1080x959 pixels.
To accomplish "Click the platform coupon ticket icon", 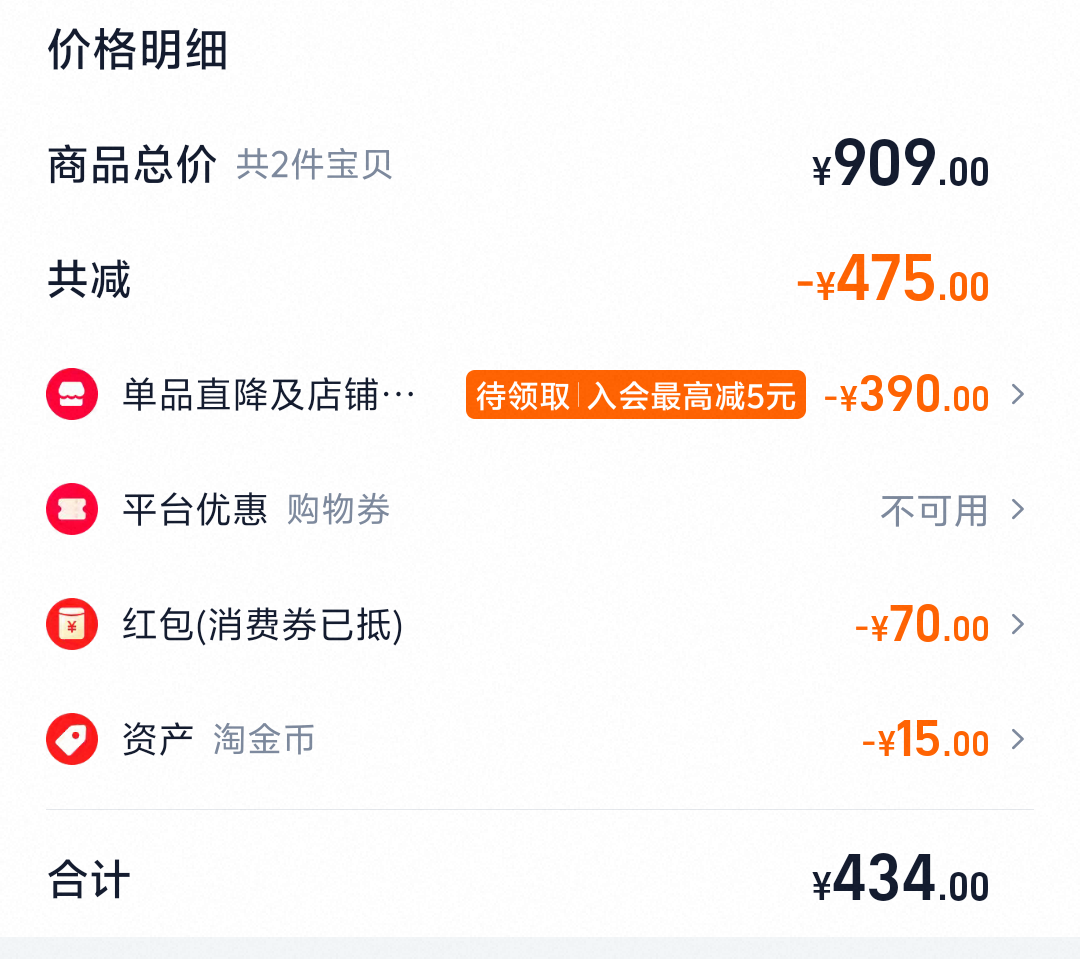I will [x=72, y=510].
